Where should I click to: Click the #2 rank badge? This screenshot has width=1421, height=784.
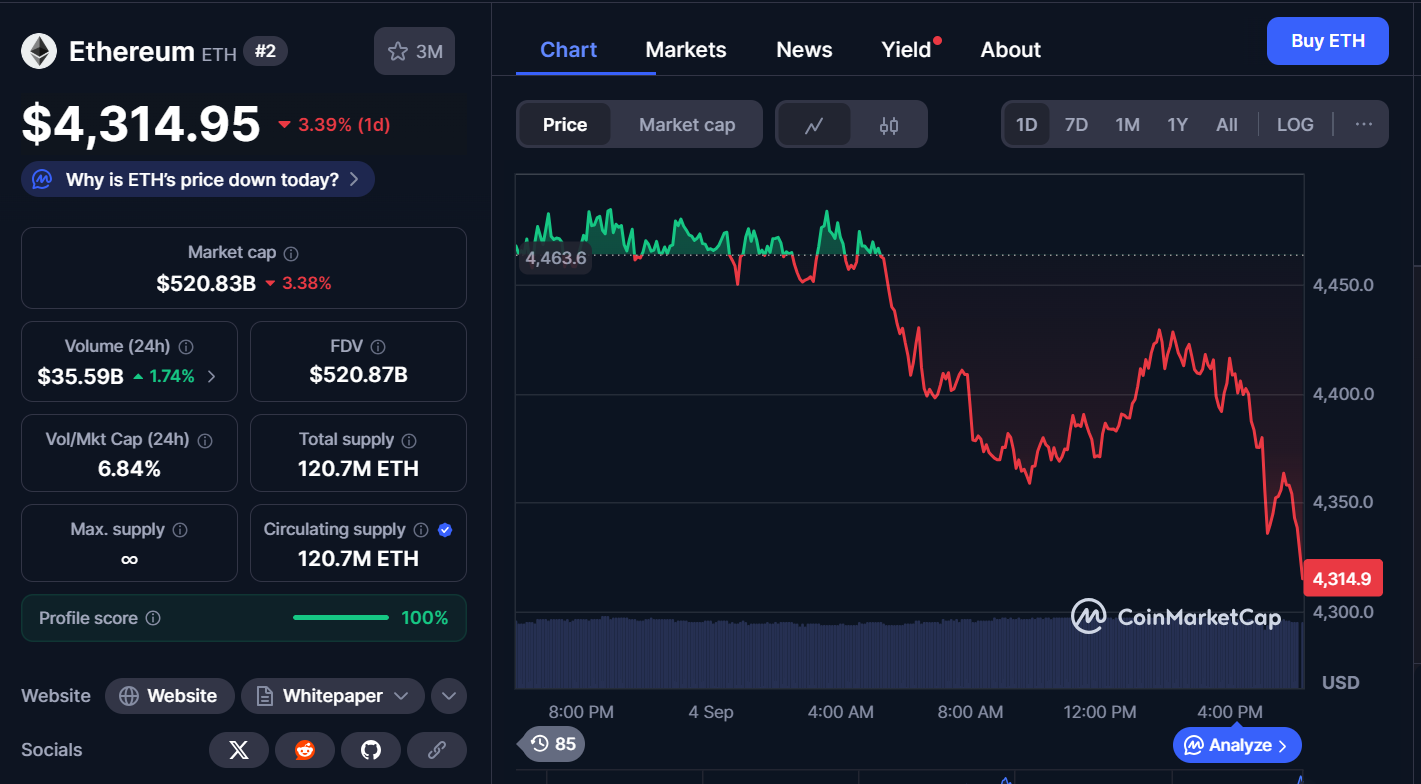[265, 51]
